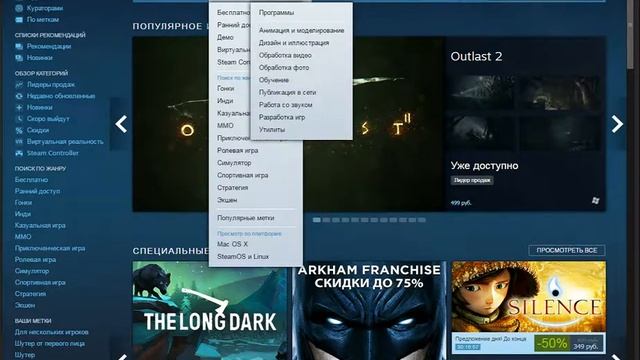The height and width of the screenshot is (360, 640).
Task: Open The Long Dark special offer
Action: [x=210, y=311]
